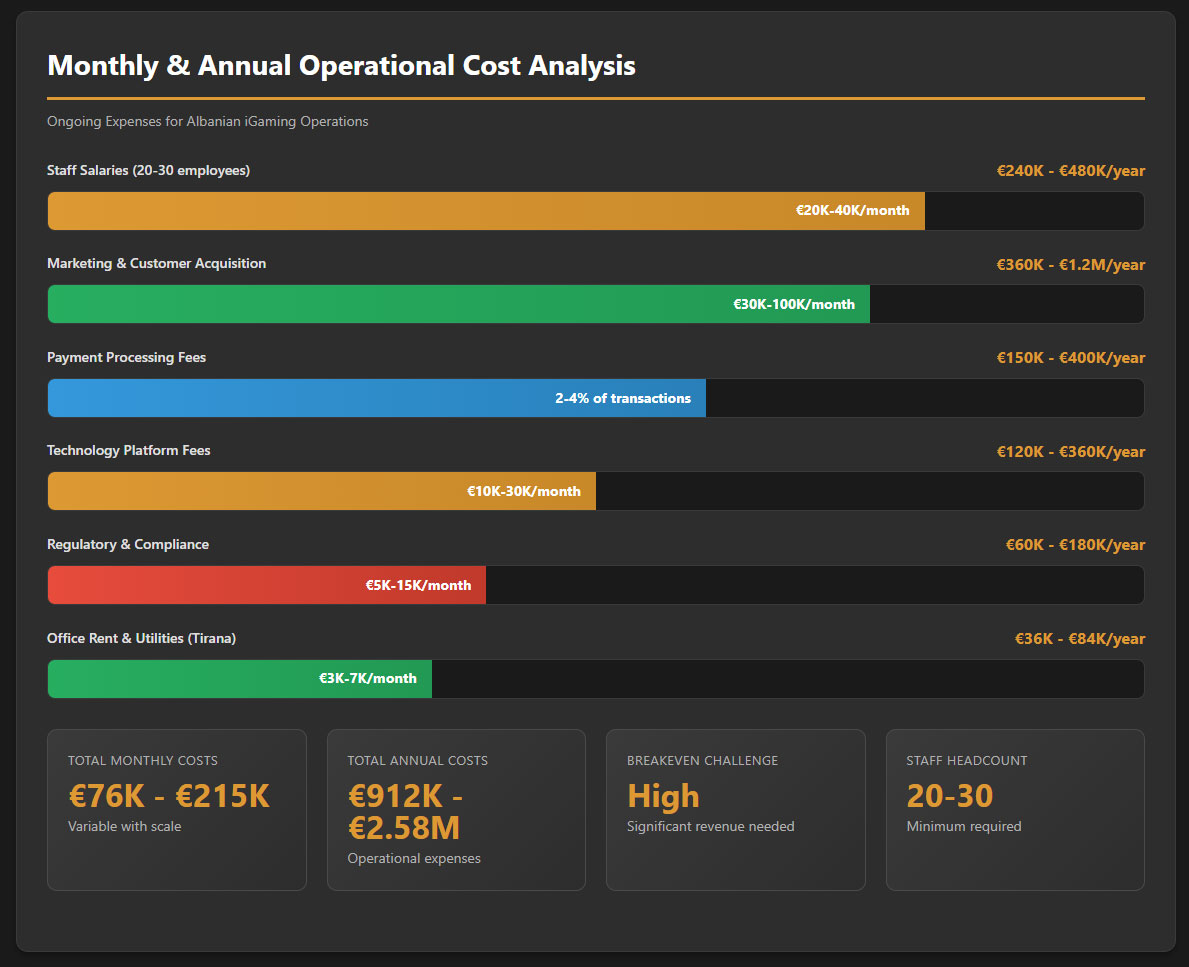Click the Office Rent & Utilities bar

click(x=240, y=678)
